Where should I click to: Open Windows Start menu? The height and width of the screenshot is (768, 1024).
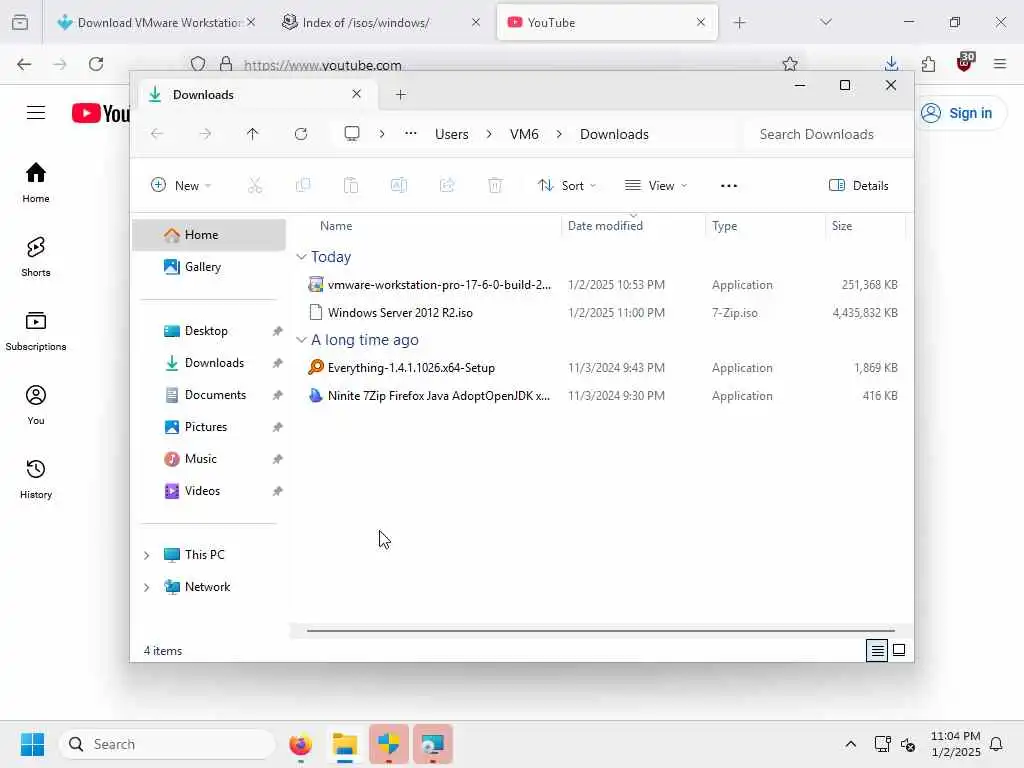(32, 744)
